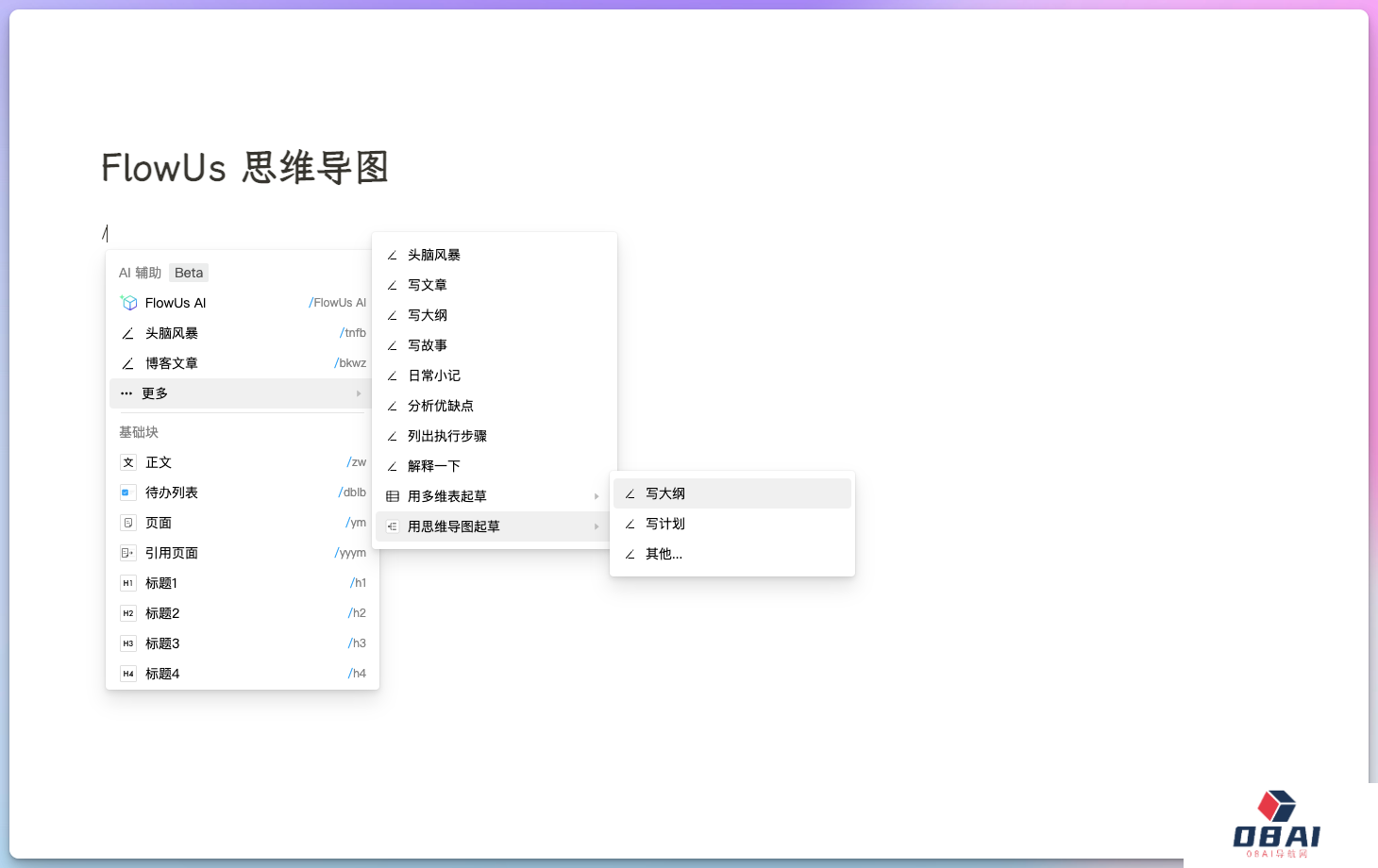Click the /ym shortcut text
The image size is (1378, 868).
click(356, 523)
